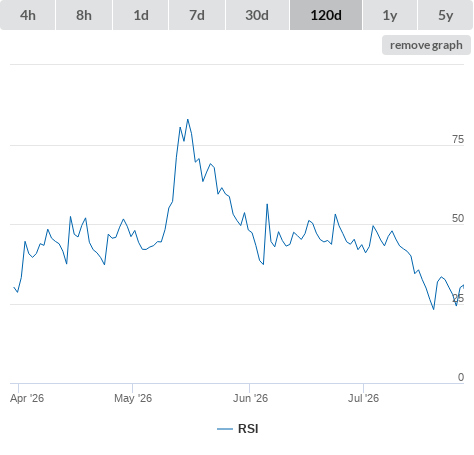The width and height of the screenshot is (474, 455).
Task: Click the highest RSI peak on chart
Action: 188,119
